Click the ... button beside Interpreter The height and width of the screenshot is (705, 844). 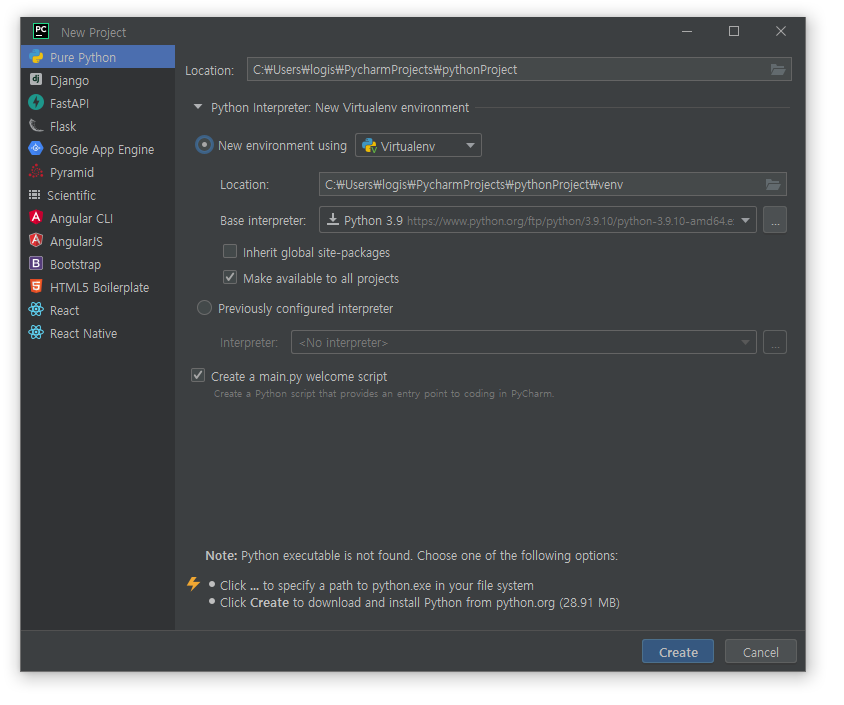click(x=775, y=342)
